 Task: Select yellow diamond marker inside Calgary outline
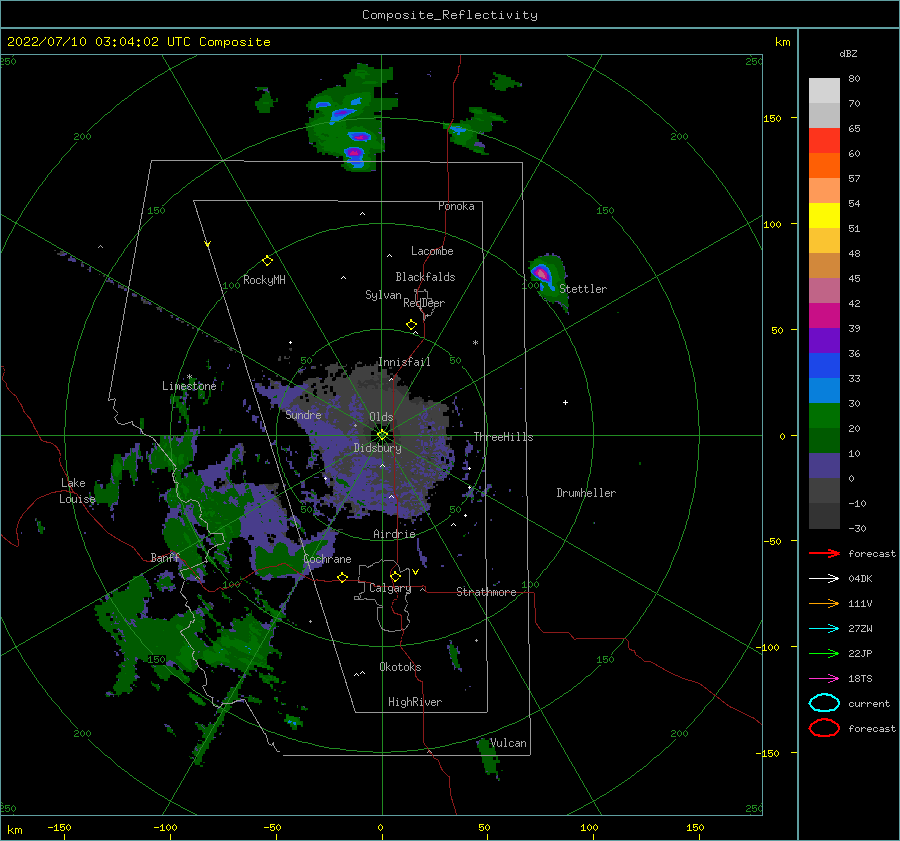[x=395, y=576]
